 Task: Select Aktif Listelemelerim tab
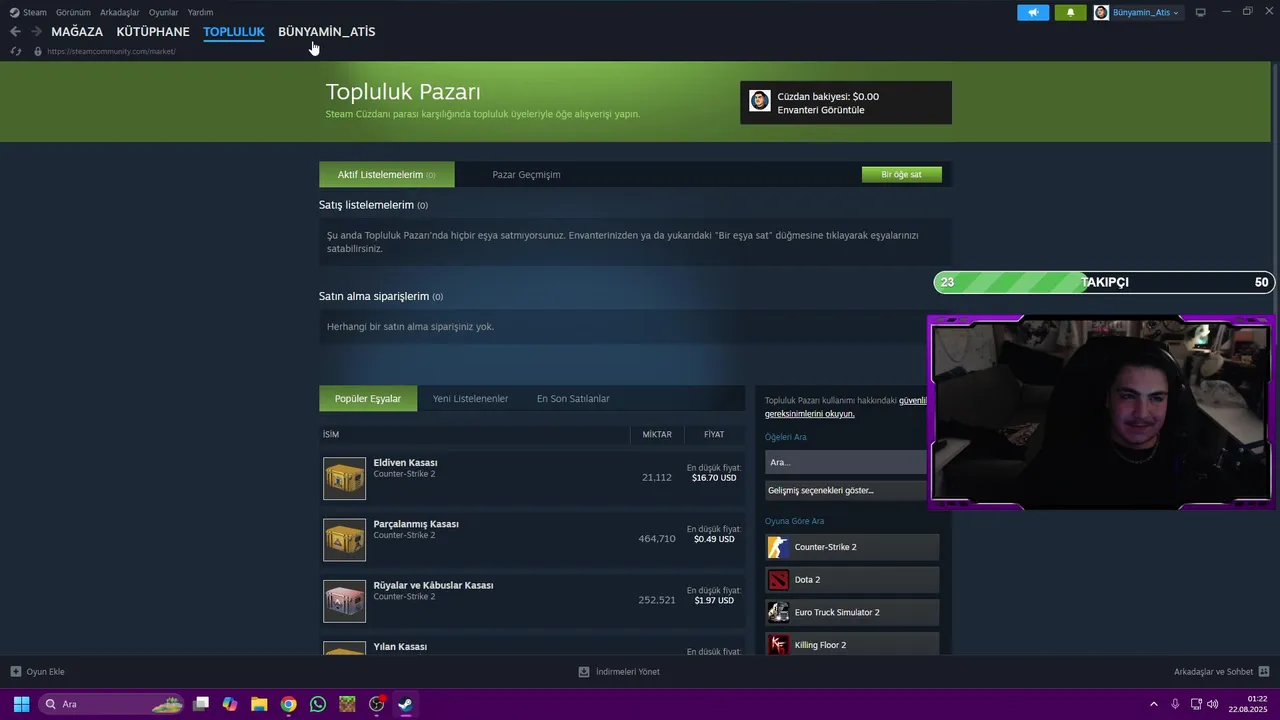(x=386, y=174)
